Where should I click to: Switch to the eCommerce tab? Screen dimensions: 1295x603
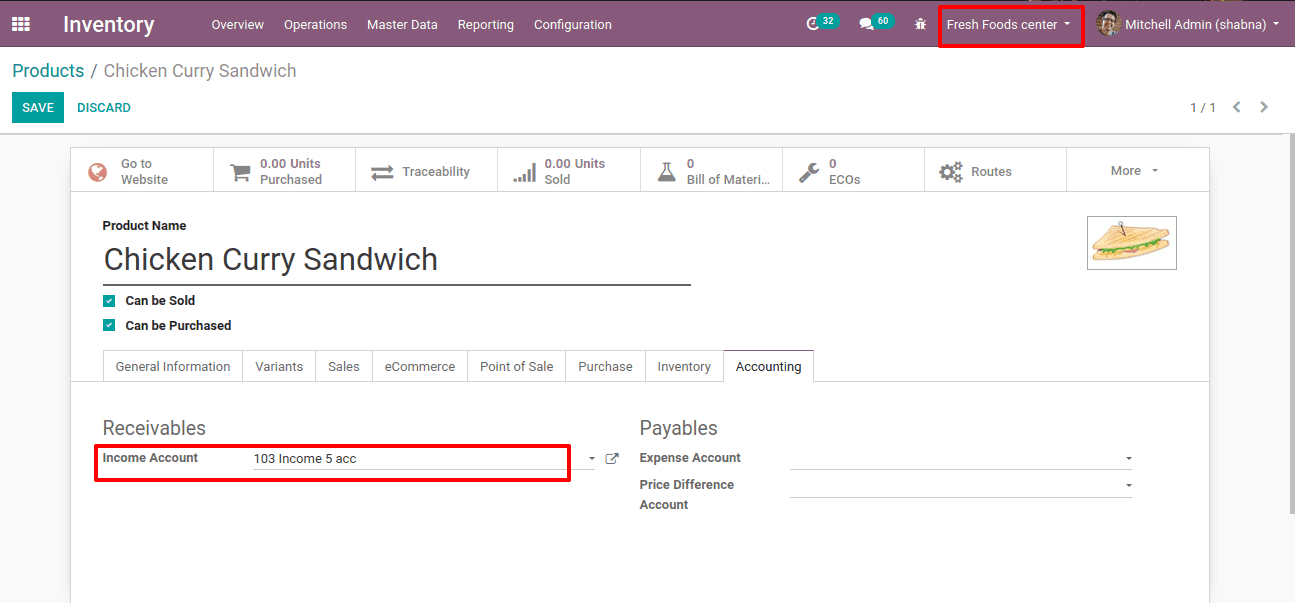tap(420, 366)
